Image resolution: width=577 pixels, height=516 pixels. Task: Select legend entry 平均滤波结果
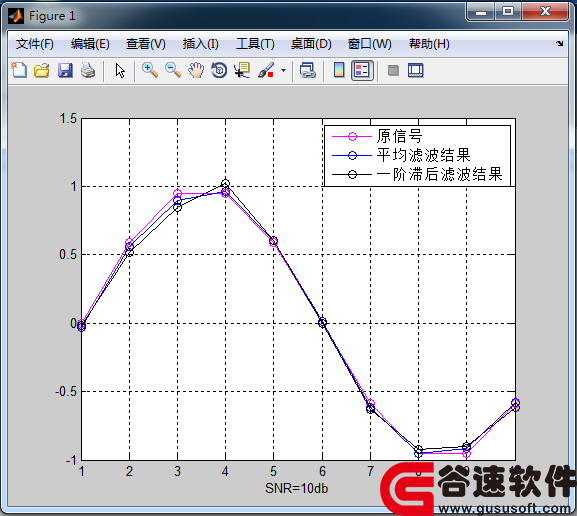[423, 155]
